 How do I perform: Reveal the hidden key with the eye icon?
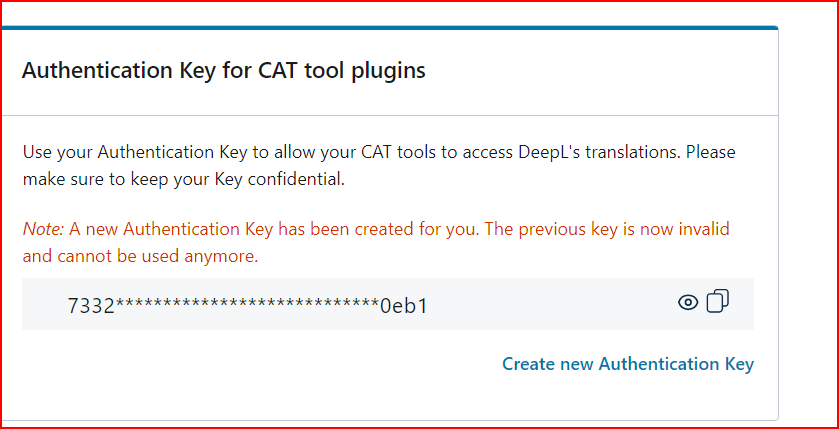(x=688, y=302)
